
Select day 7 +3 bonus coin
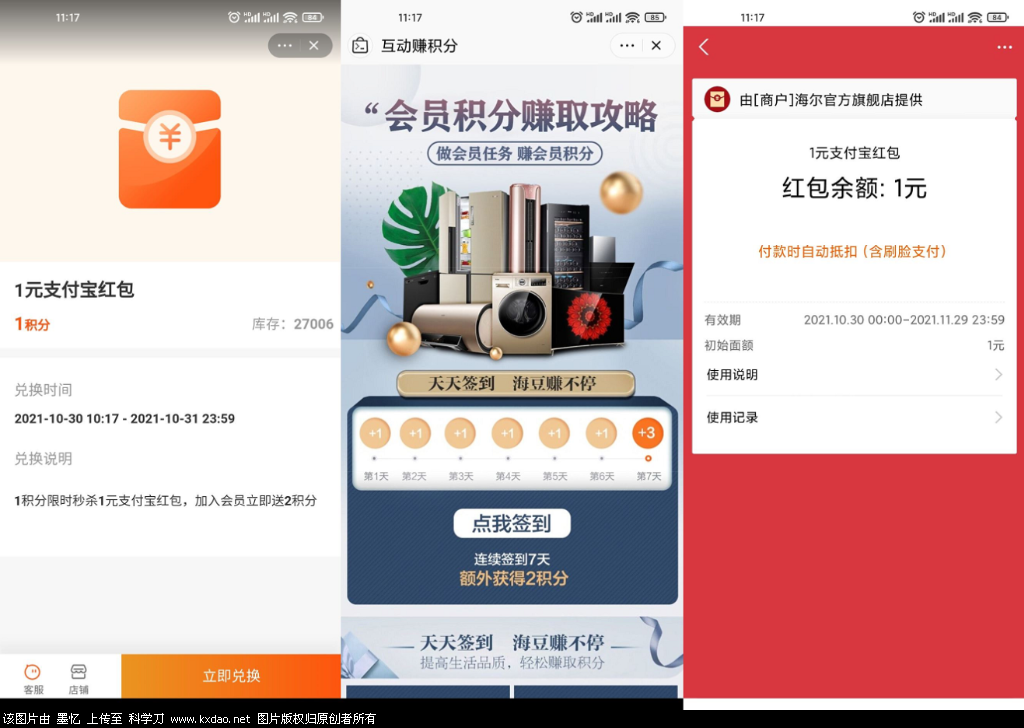click(x=647, y=433)
